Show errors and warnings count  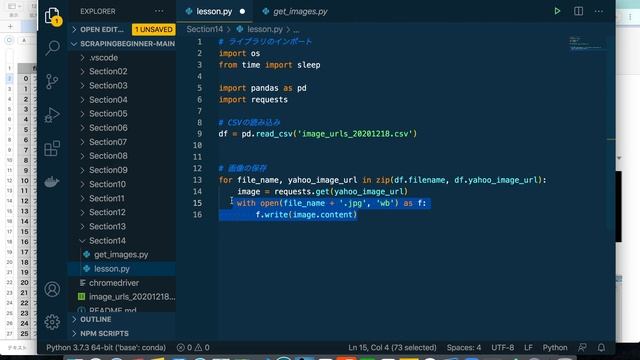(193, 347)
